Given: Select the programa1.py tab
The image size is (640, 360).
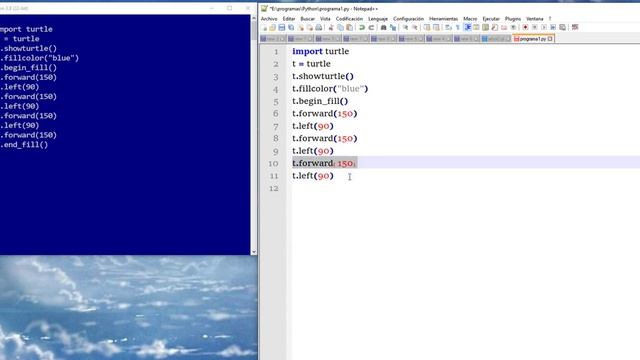Looking at the screenshot, I should (x=533, y=39).
